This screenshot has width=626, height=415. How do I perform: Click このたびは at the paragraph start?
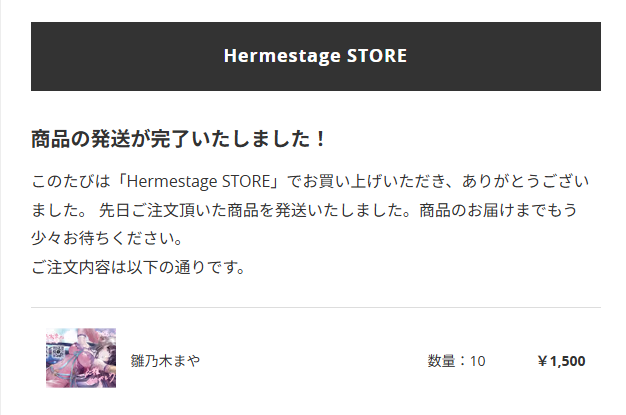click(71, 181)
